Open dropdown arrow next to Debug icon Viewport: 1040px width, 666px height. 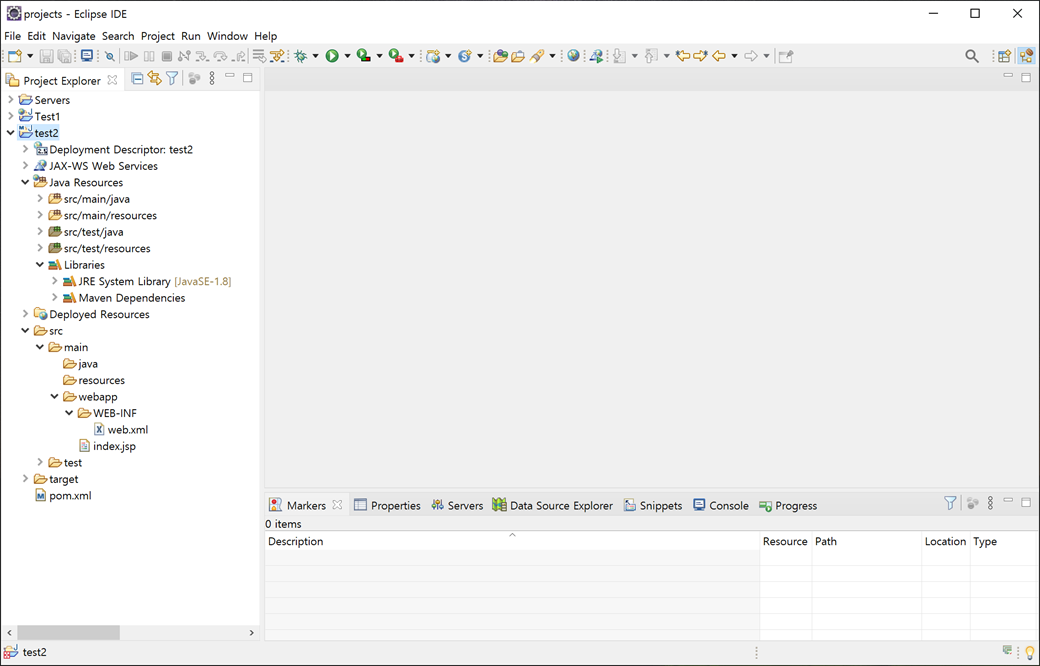coord(316,56)
